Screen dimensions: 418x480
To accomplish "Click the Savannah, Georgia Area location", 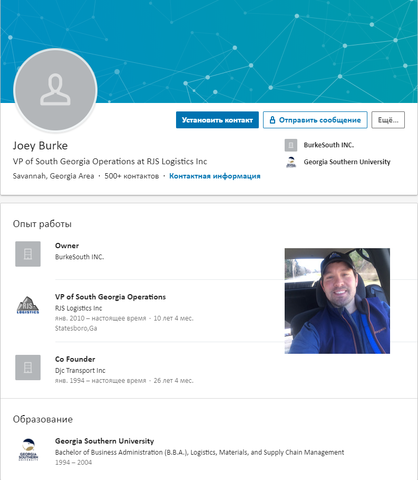I will (53, 176).
